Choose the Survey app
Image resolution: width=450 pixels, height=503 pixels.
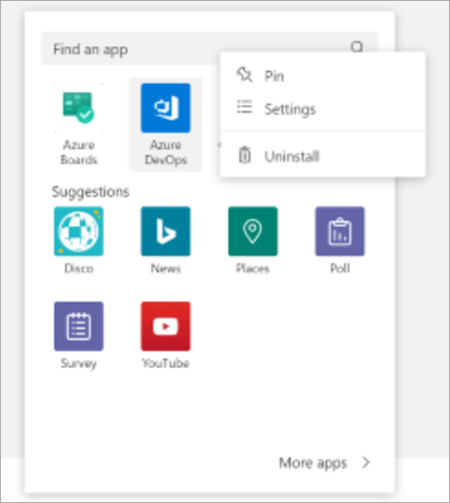click(x=79, y=326)
